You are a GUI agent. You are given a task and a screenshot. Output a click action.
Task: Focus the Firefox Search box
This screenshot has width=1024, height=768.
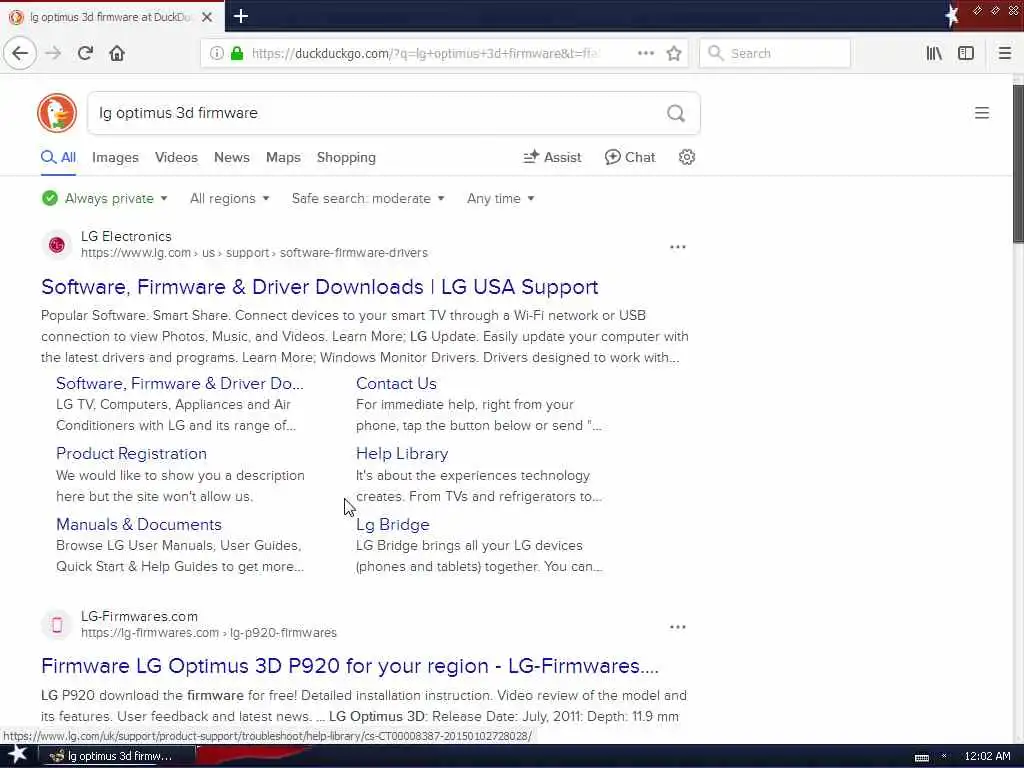pos(775,54)
